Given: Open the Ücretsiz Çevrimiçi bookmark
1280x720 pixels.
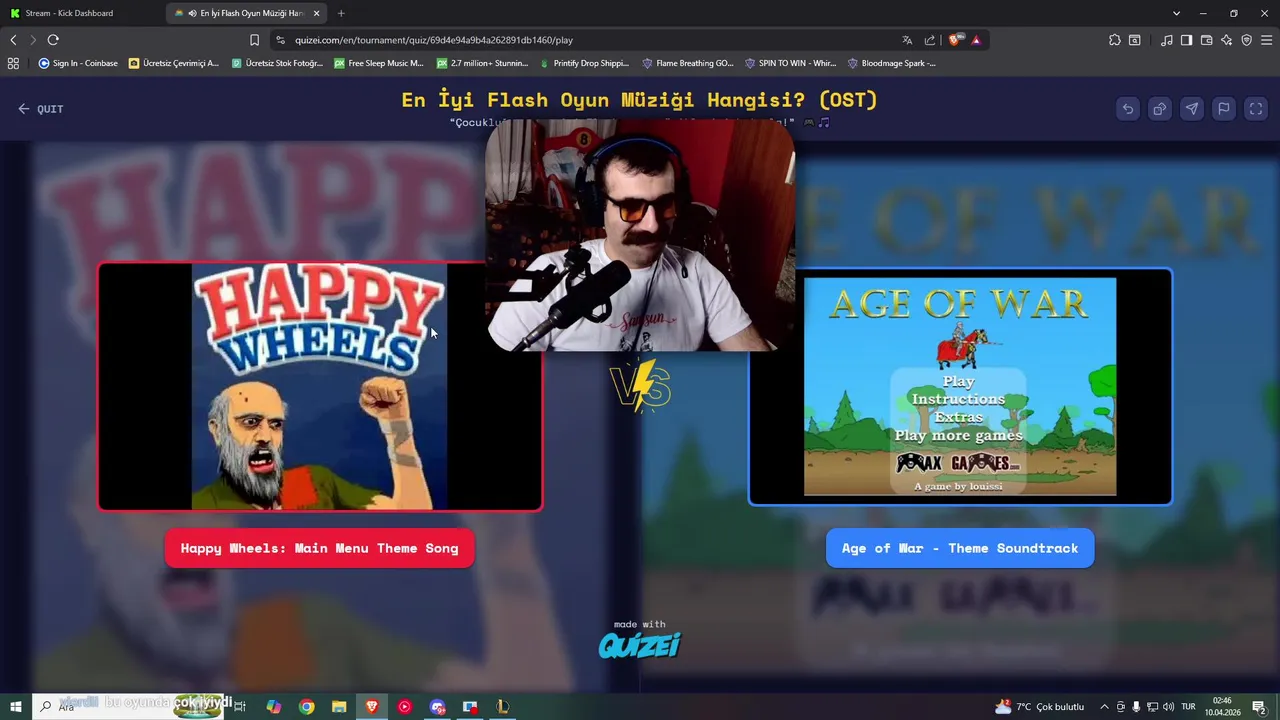Looking at the screenshot, I should point(174,63).
